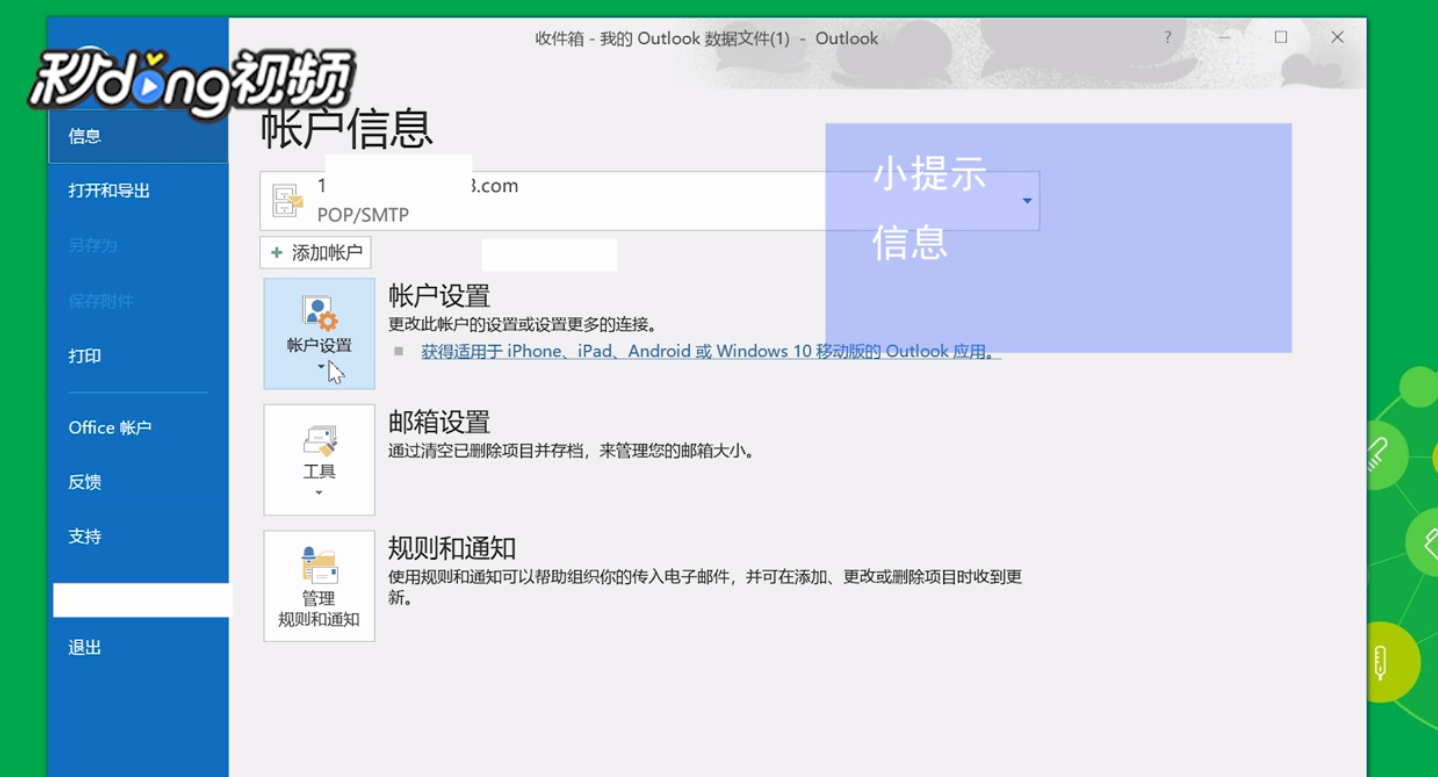Close the Outlook window
The height and width of the screenshot is (777, 1438).
1337,38
